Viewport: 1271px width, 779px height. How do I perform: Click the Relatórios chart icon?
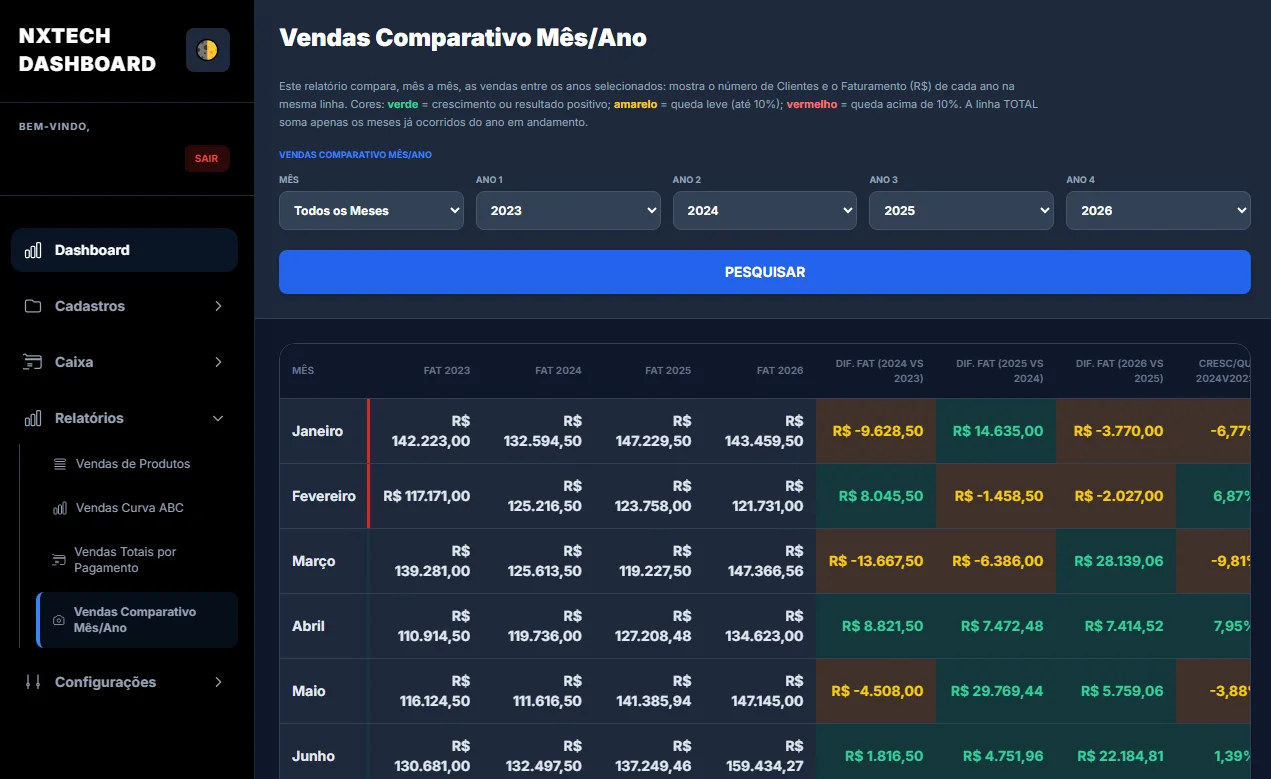coord(33,418)
